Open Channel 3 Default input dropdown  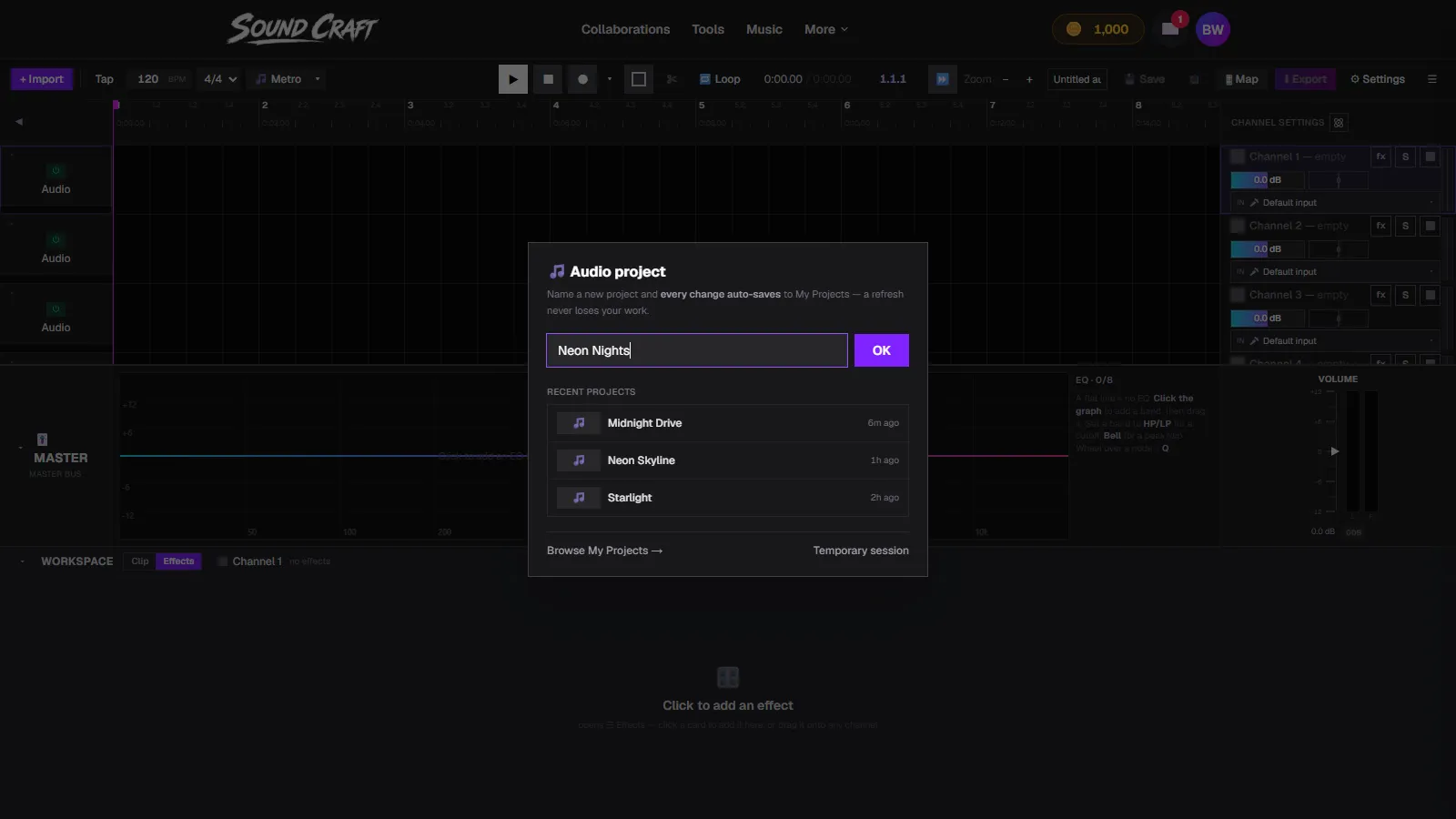pos(1335,341)
